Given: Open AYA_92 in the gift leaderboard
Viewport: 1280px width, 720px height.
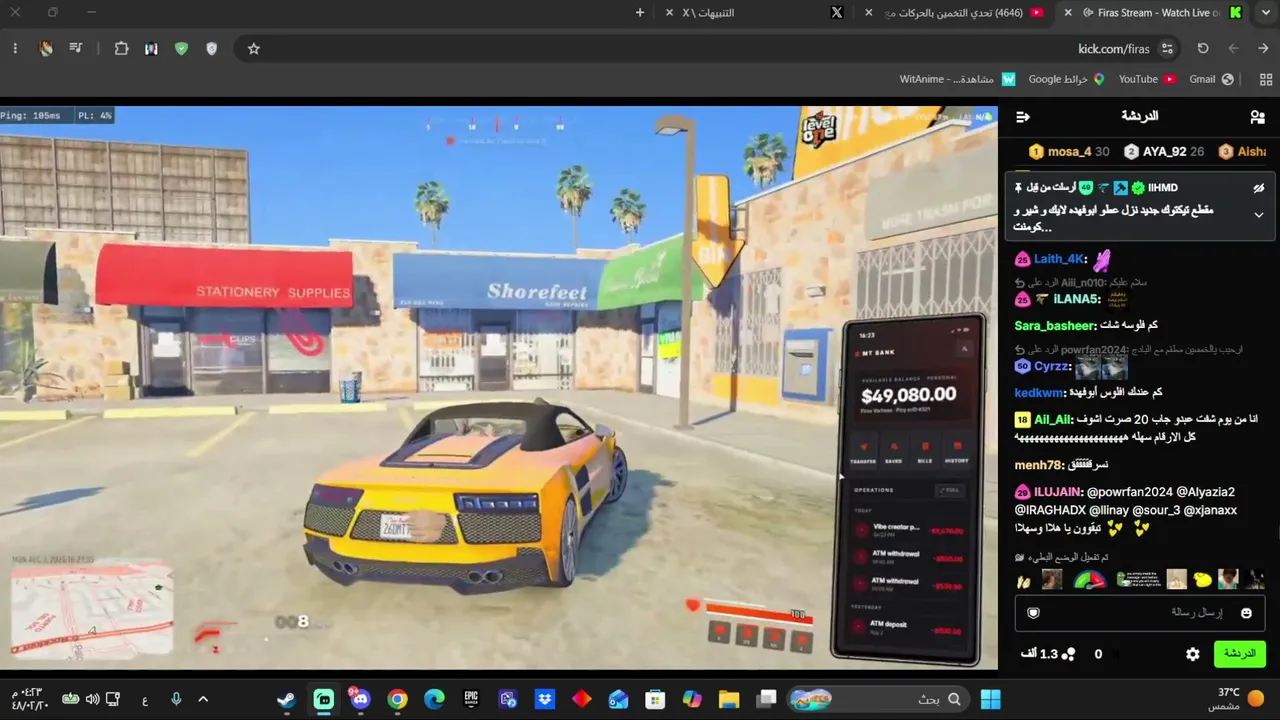Looking at the screenshot, I should (x=1164, y=152).
